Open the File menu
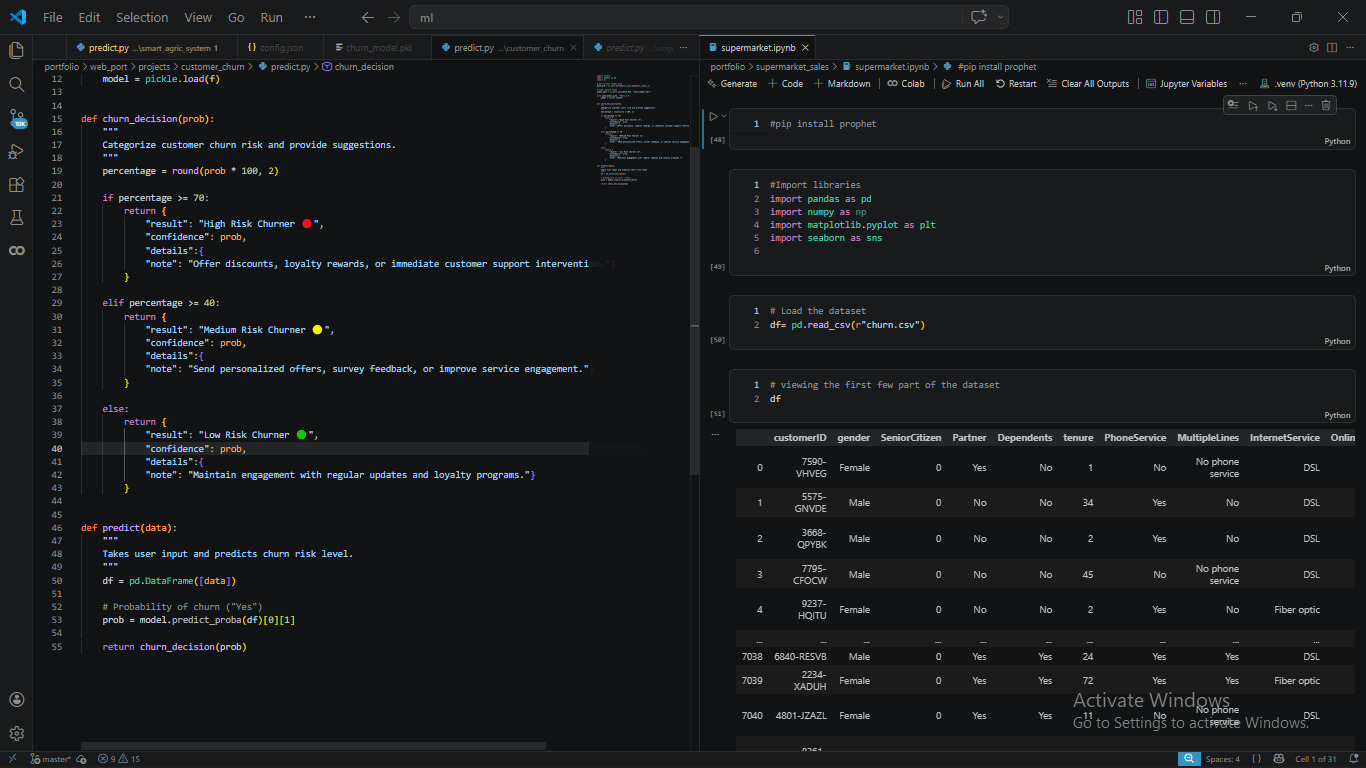 [53, 17]
